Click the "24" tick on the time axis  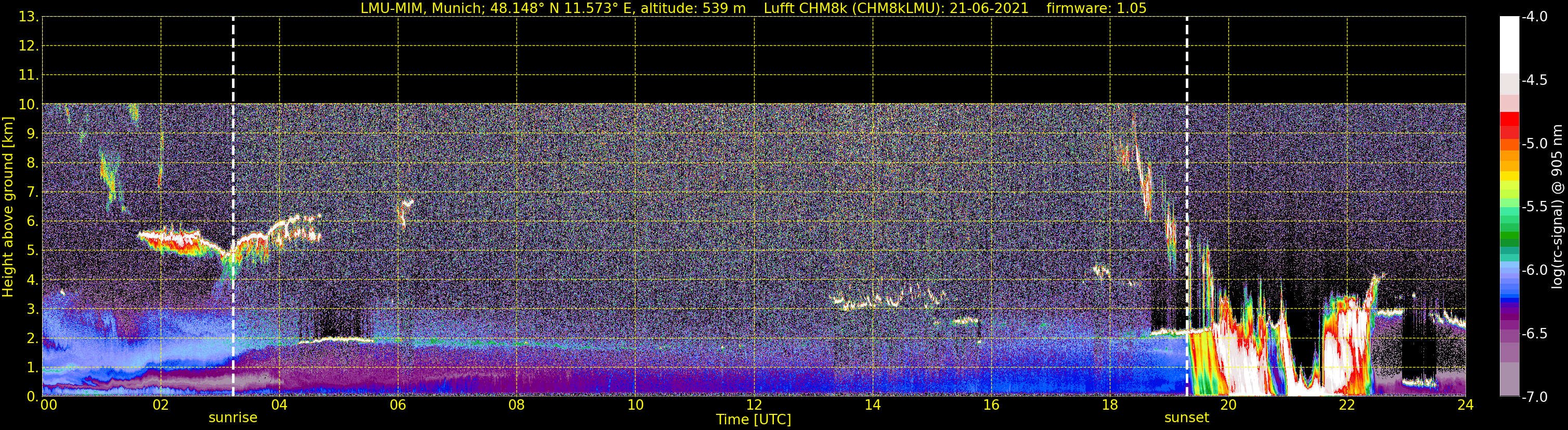pos(1466,405)
